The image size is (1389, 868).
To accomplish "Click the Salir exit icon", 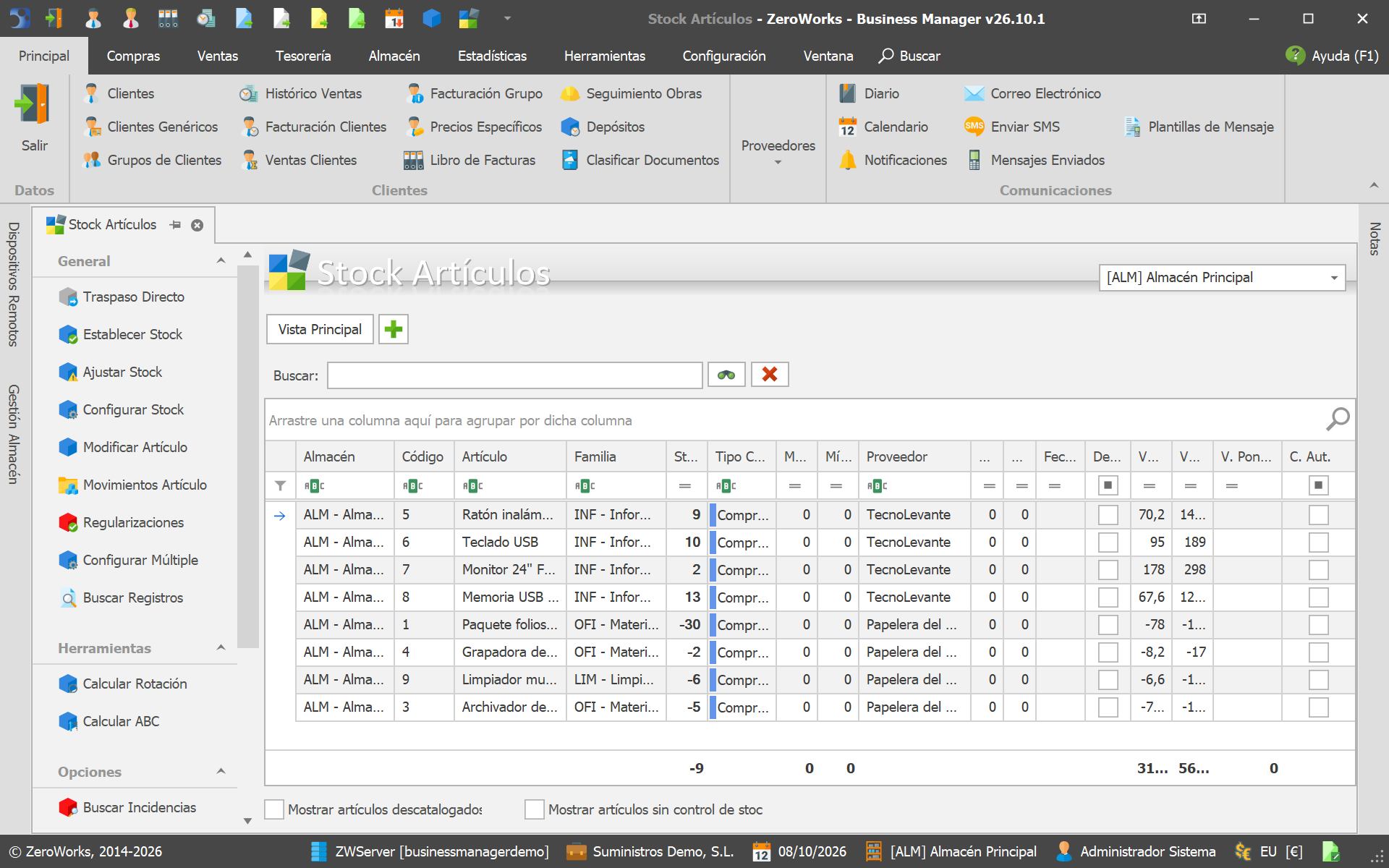I will [x=33, y=105].
